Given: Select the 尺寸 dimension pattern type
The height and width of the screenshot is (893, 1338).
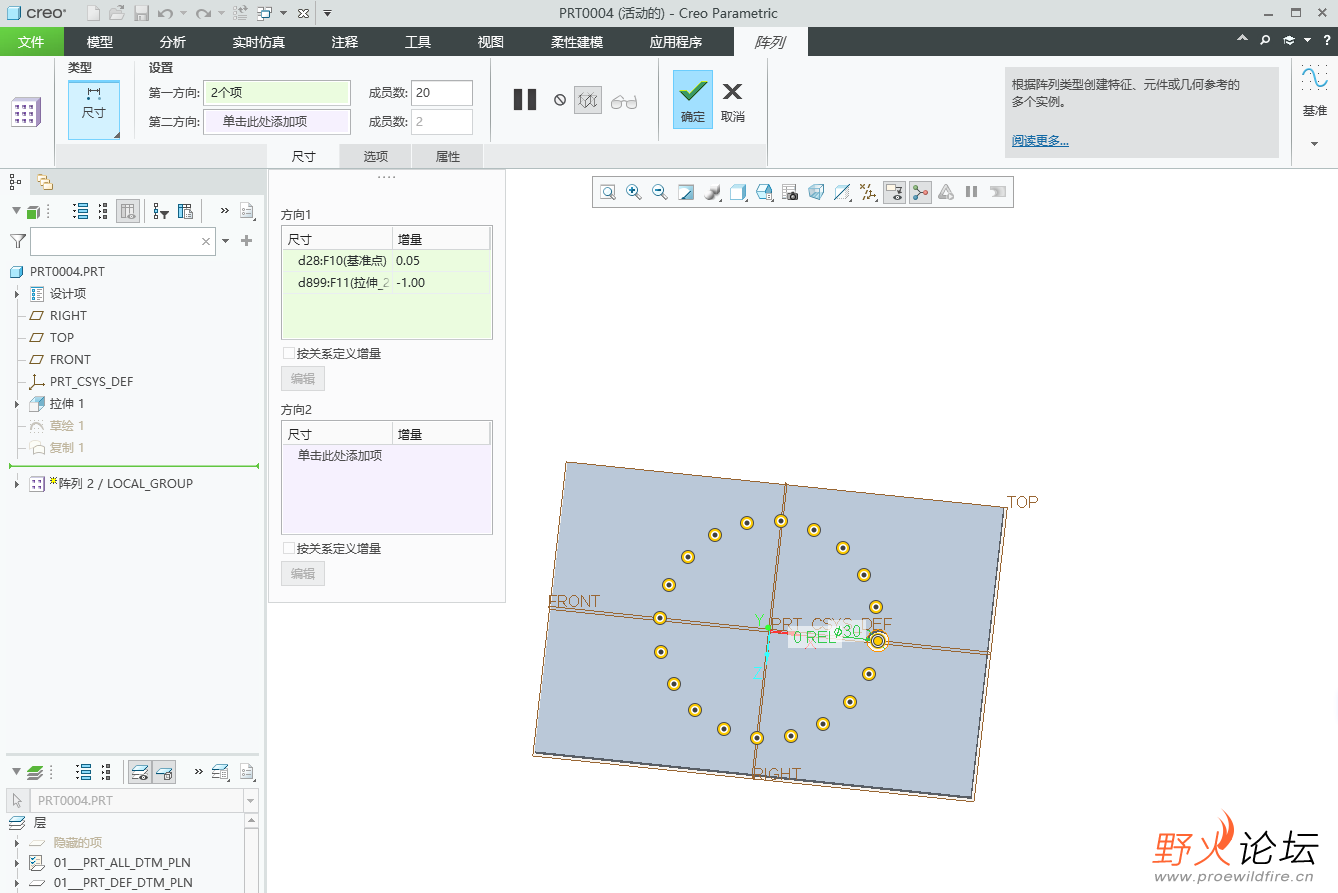Looking at the screenshot, I should 94,110.
